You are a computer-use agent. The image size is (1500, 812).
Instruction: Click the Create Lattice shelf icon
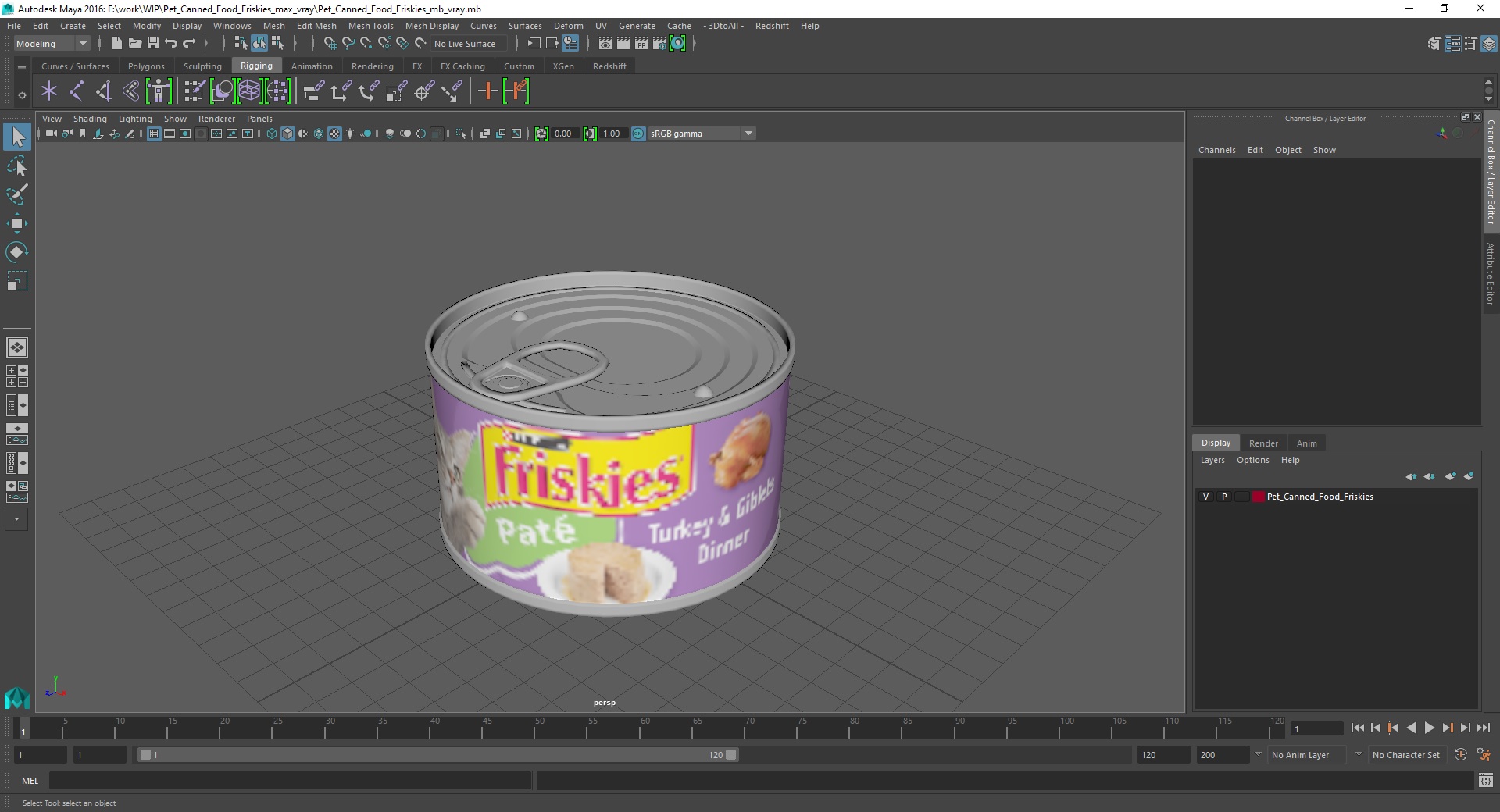pyautogui.click(x=249, y=91)
